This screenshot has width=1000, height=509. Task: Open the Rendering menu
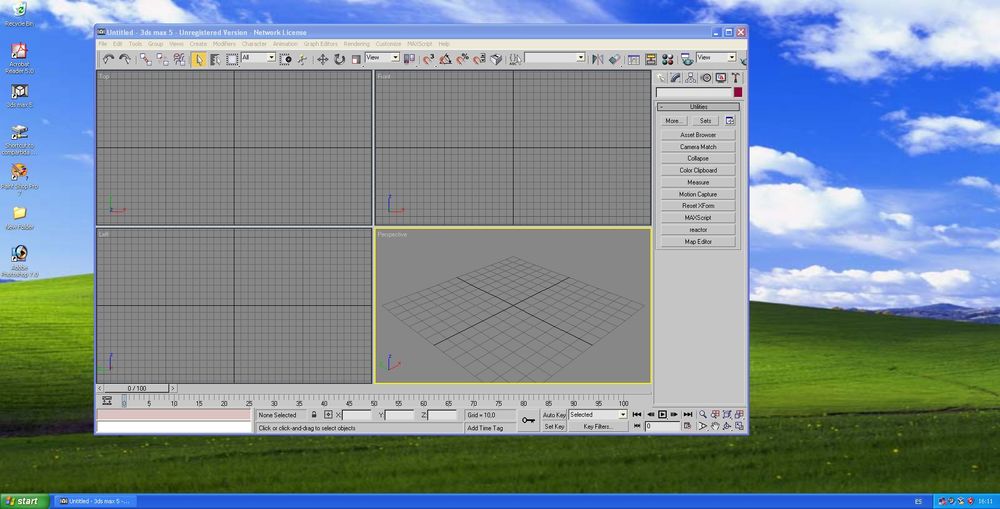click(x=356, y=44)
